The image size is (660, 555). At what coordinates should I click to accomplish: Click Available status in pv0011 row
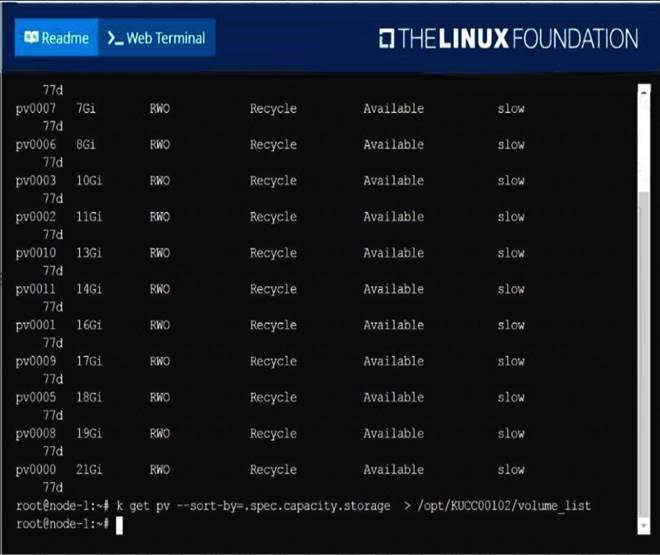point(394,289)
